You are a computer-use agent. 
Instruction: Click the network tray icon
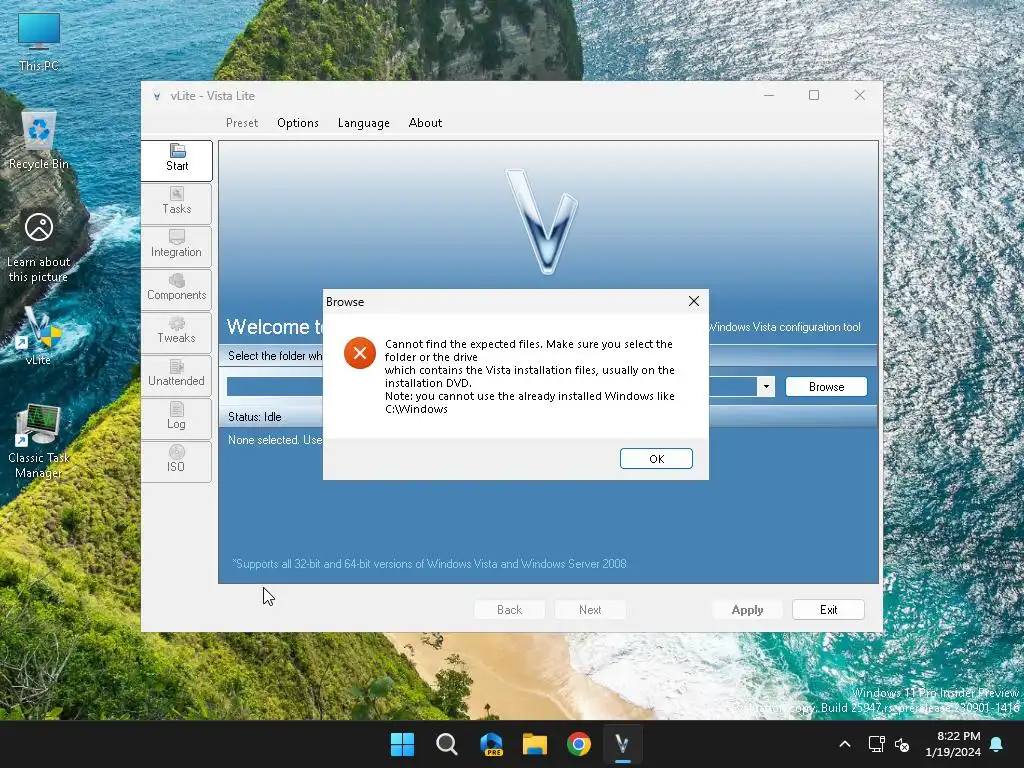(876, 744)
